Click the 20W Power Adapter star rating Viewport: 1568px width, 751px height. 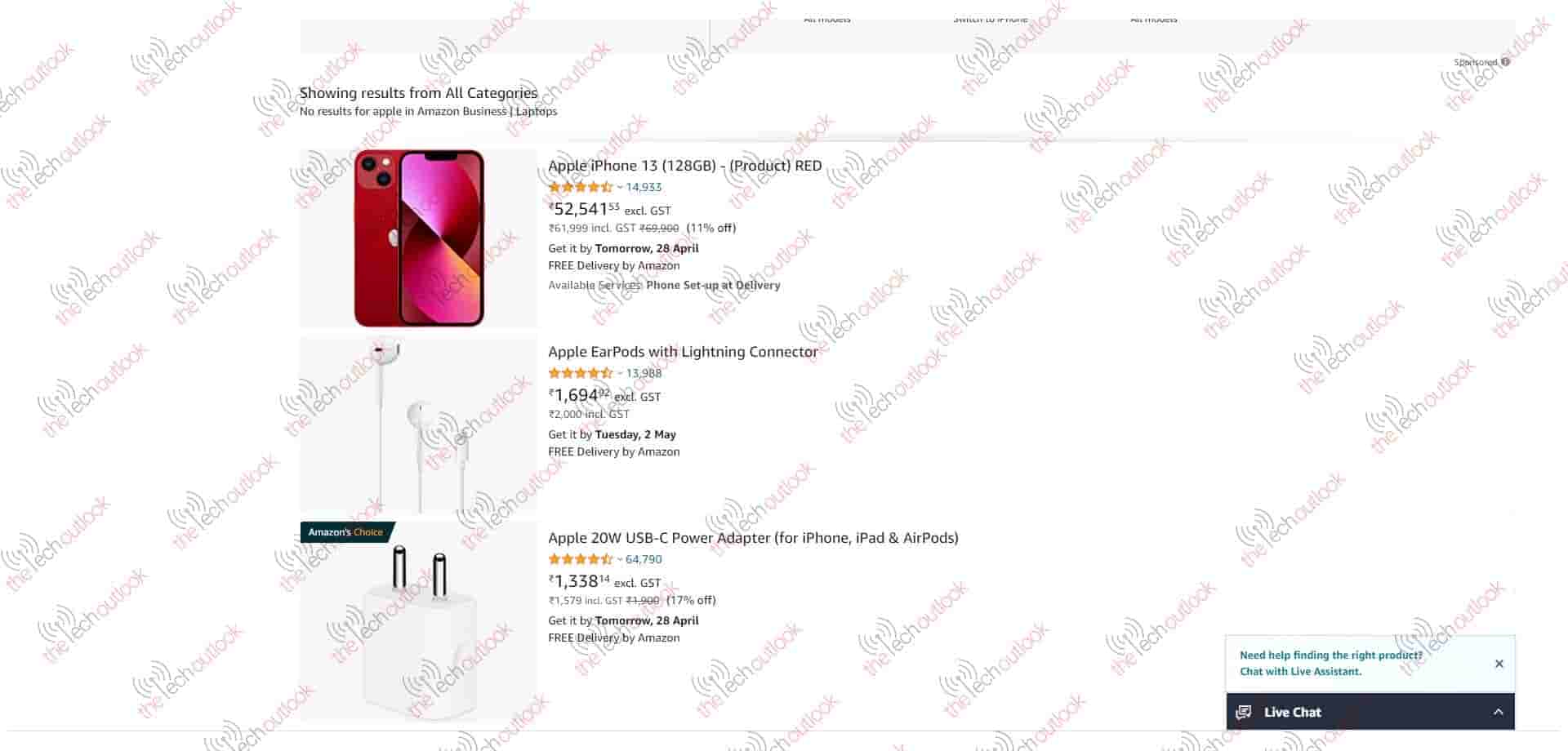[x=581, y=559]
